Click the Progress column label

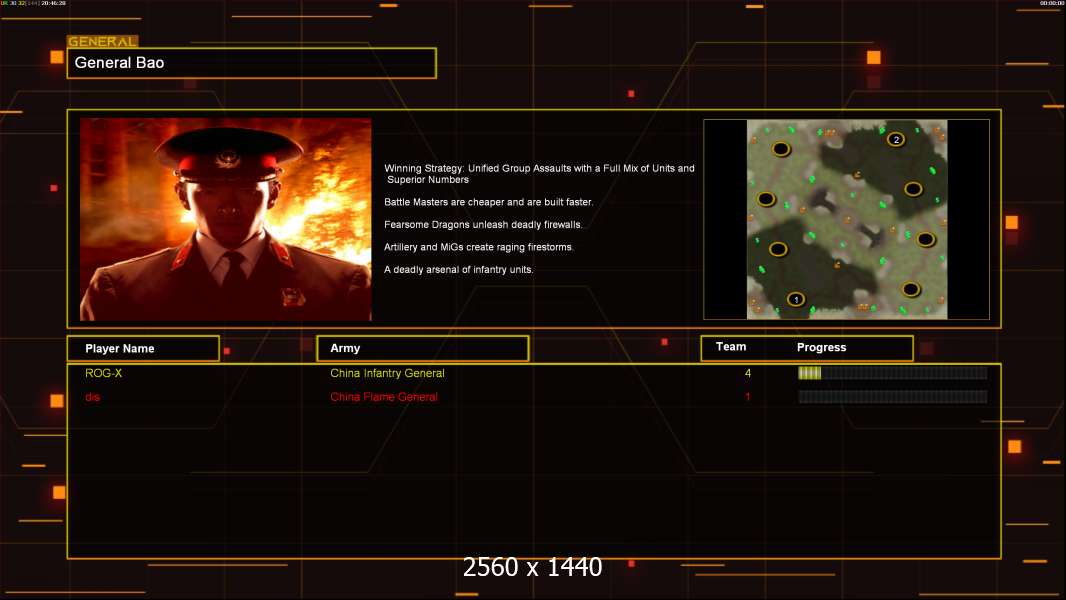tap(821, 347)
